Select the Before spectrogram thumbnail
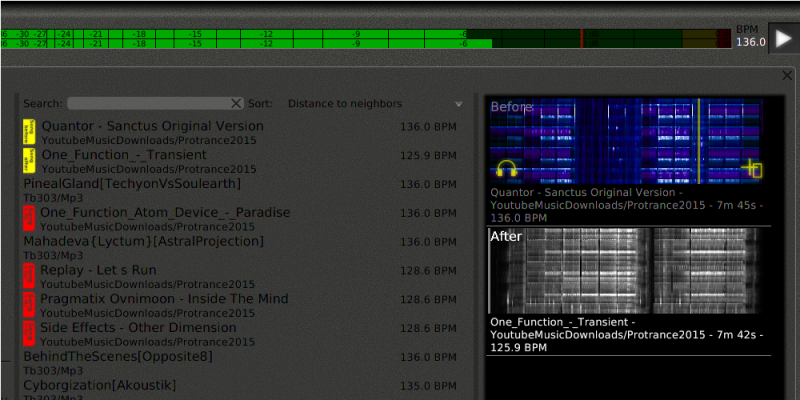This screenshot has height=400, width=800. click(626, 141)
